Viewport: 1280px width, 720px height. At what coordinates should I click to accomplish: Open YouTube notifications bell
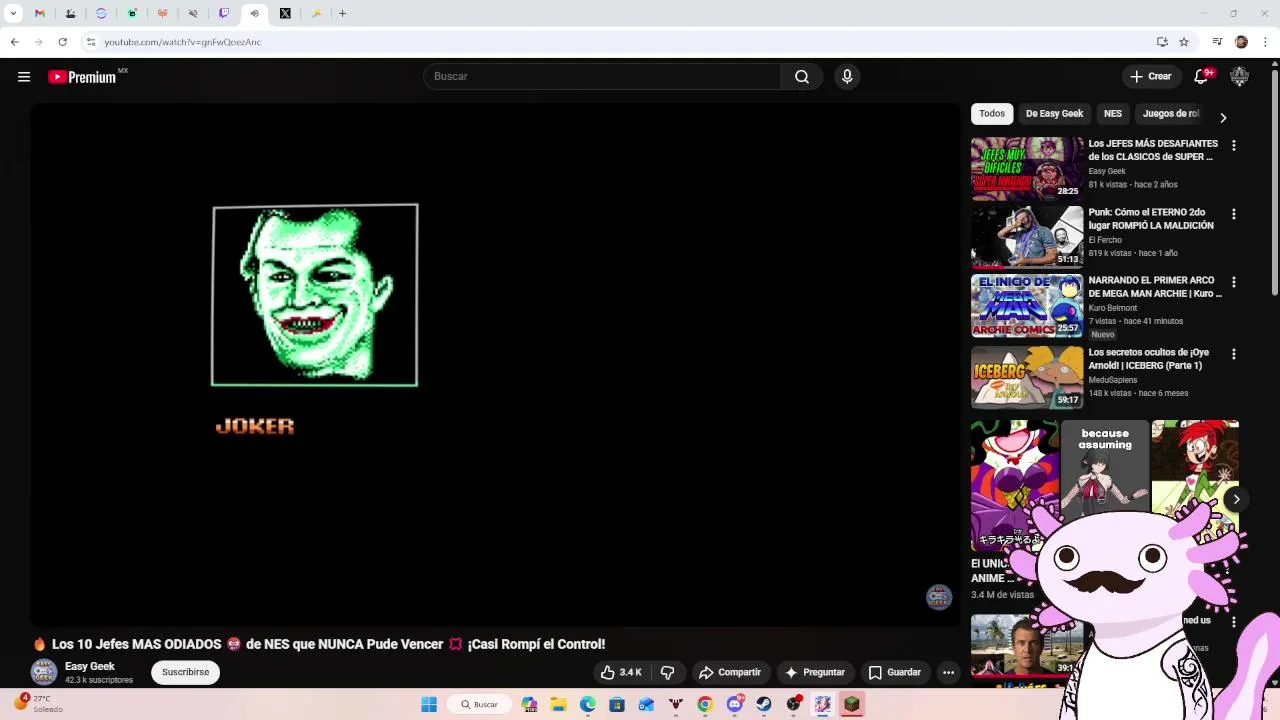pos(1203,76)
